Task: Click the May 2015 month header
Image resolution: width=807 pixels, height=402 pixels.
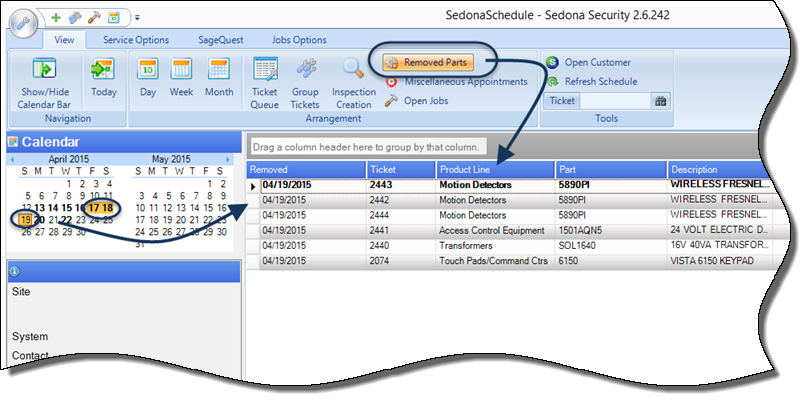Action: [x=171, y=160]
